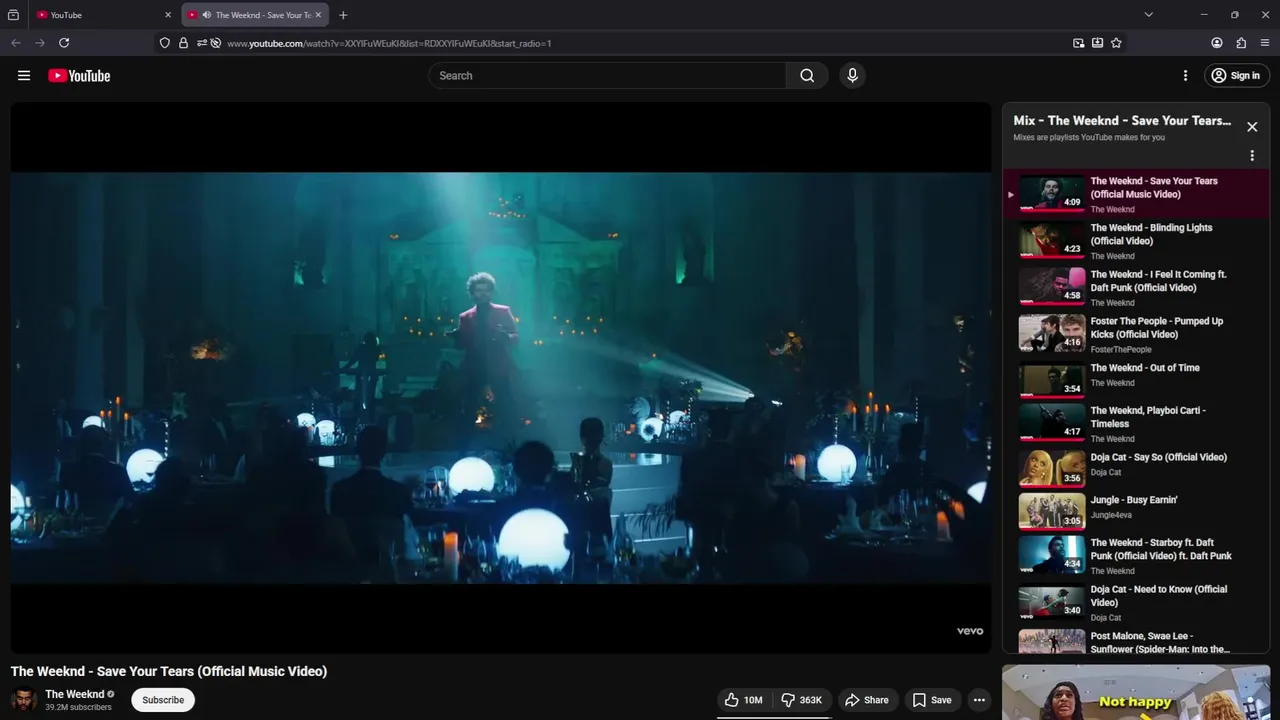Focus the YouTube Search field
The width and height of the screenshot is (1280, 720).
[608, 75]
